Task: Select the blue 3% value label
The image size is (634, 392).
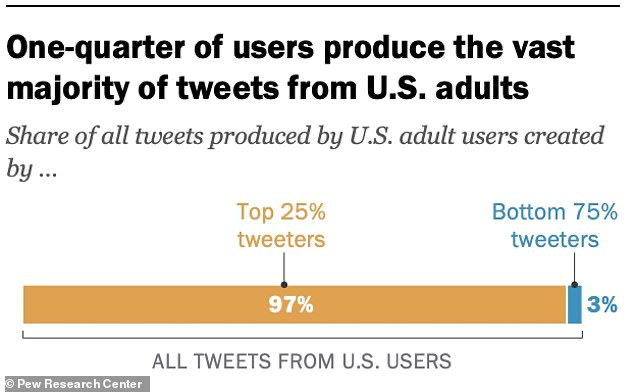Action: pyautogui.click(x=602, y=305)
